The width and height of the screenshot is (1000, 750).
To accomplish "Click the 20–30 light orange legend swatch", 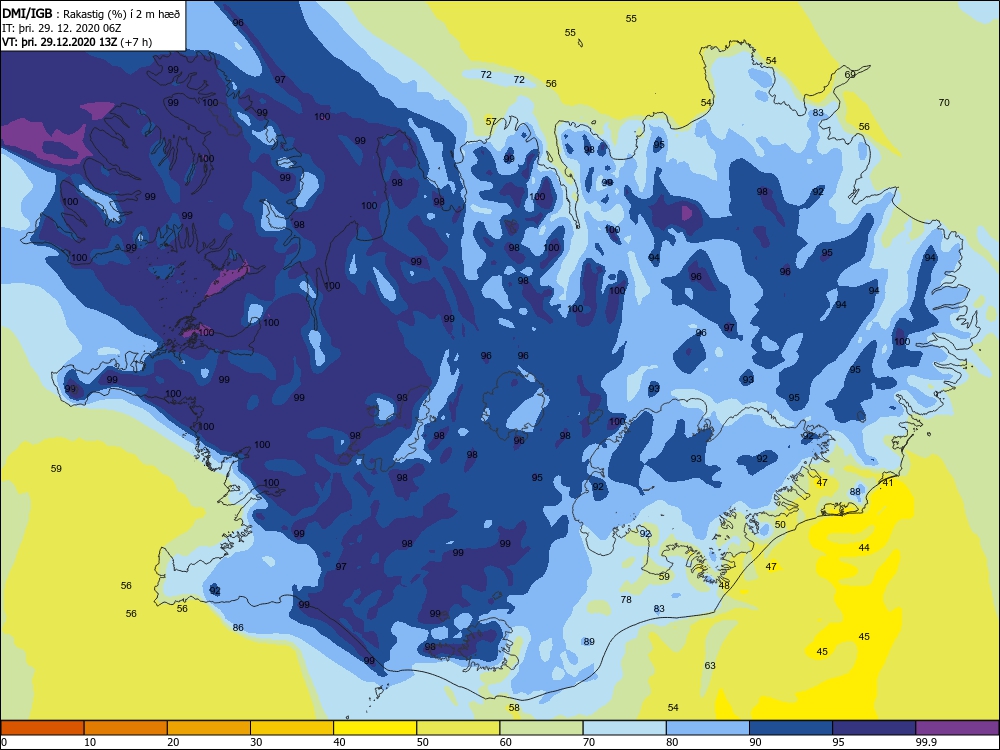I will (x=209, y=728).
